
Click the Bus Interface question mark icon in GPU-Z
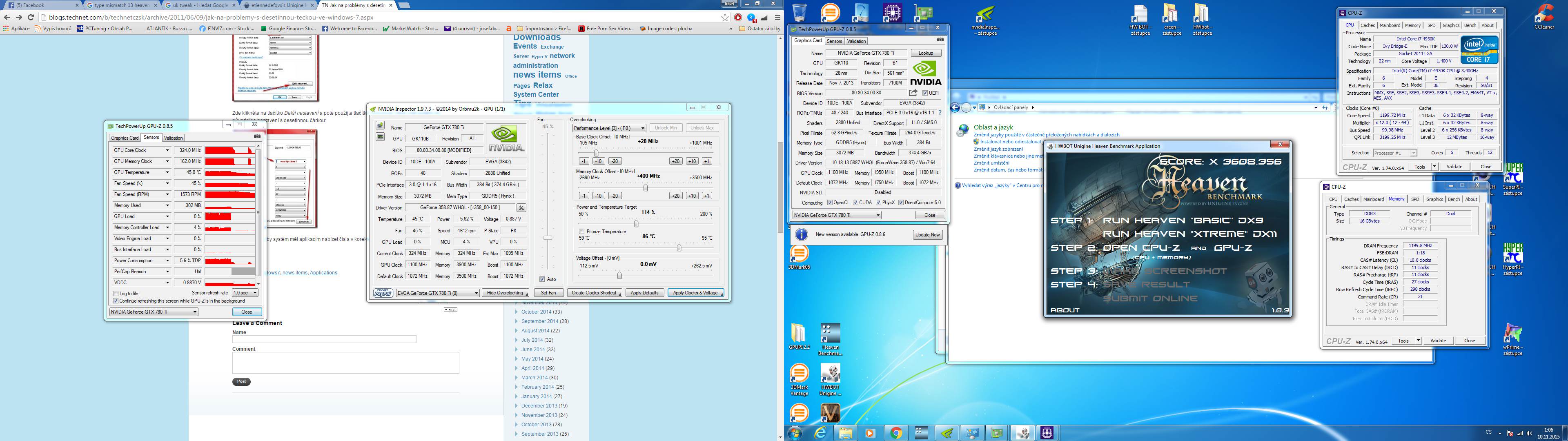[940, 113]
